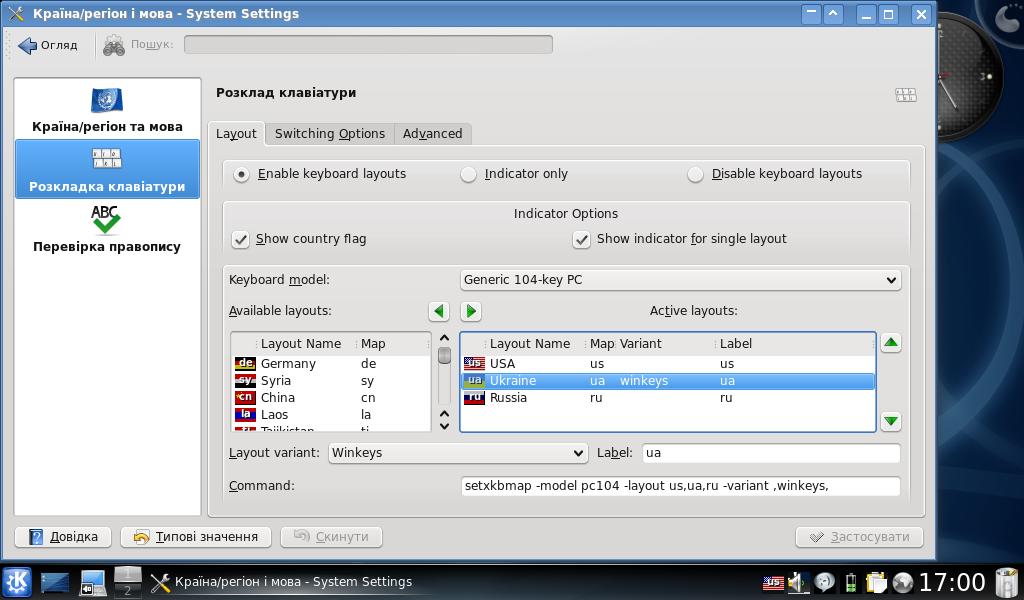Open the KDE application launcher
This screenshot has height=600, width=1024.
(x=17, y=582)
